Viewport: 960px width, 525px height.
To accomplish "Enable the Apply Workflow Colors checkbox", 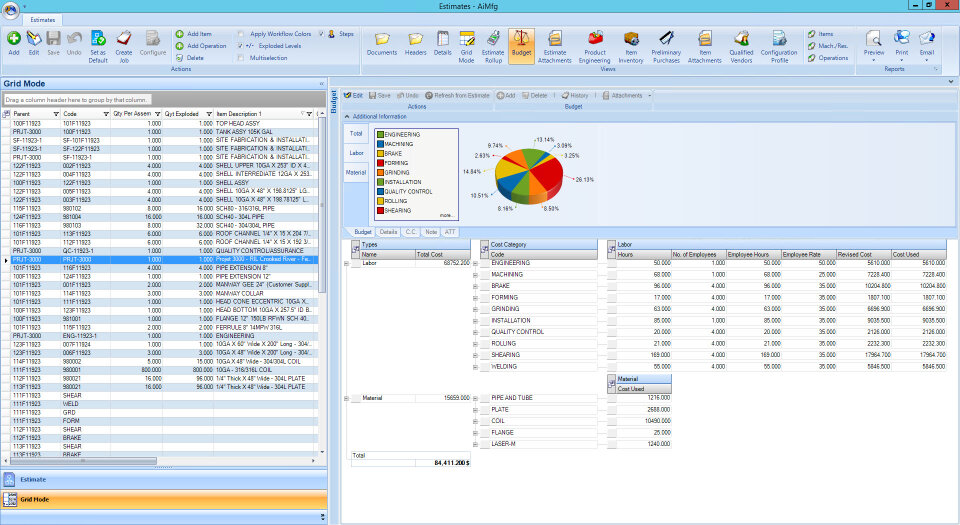I will pos(241,34).
